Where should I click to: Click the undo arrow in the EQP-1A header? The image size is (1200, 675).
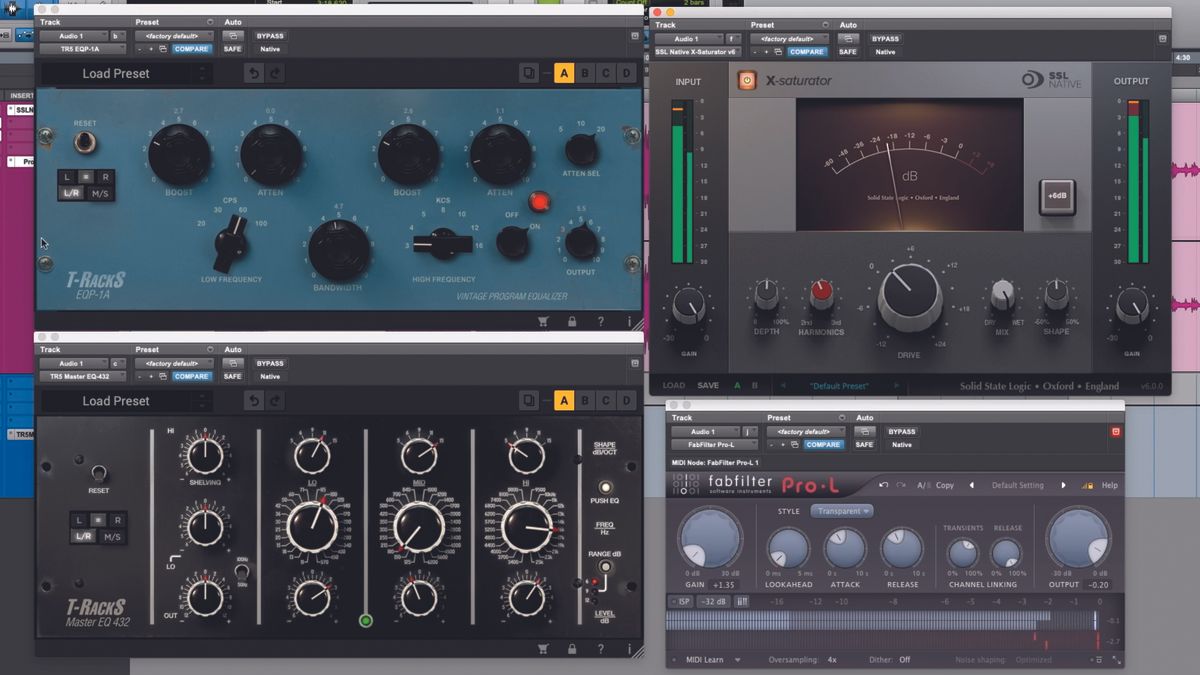pos(254,73)
